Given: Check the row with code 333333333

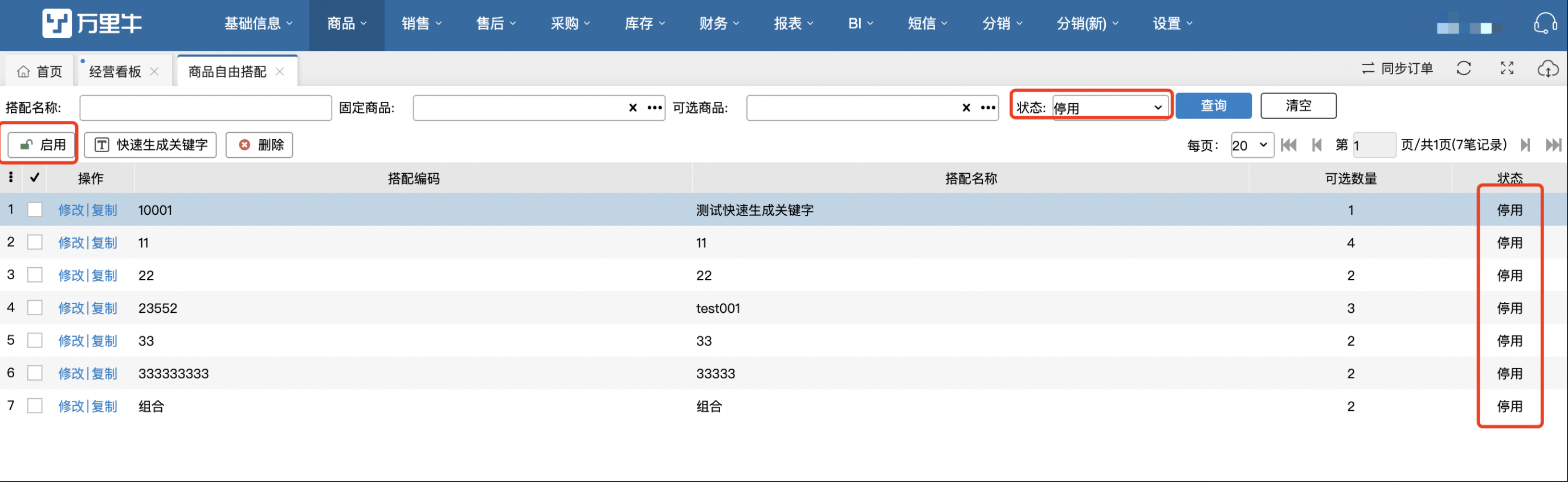Looking at the screenshot, I should [x=35, y=373].
